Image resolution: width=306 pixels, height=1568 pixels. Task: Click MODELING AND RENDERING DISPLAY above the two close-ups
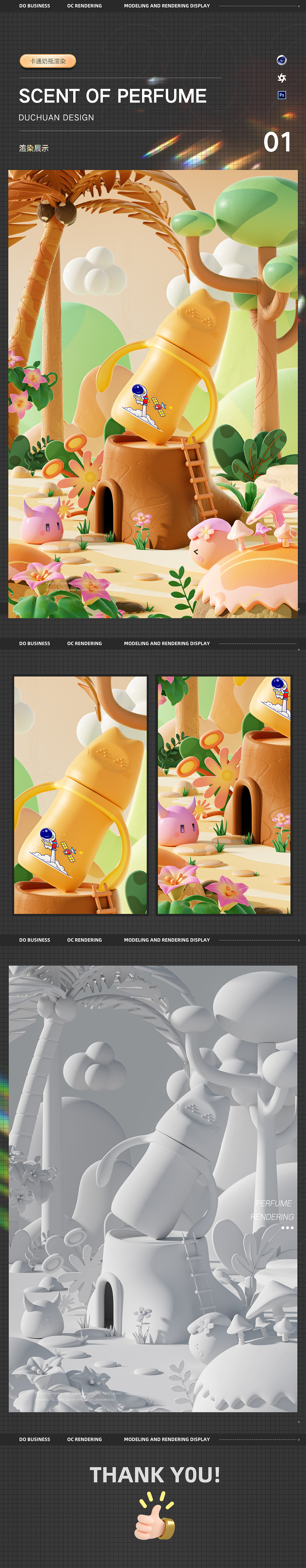click(167, 643)
